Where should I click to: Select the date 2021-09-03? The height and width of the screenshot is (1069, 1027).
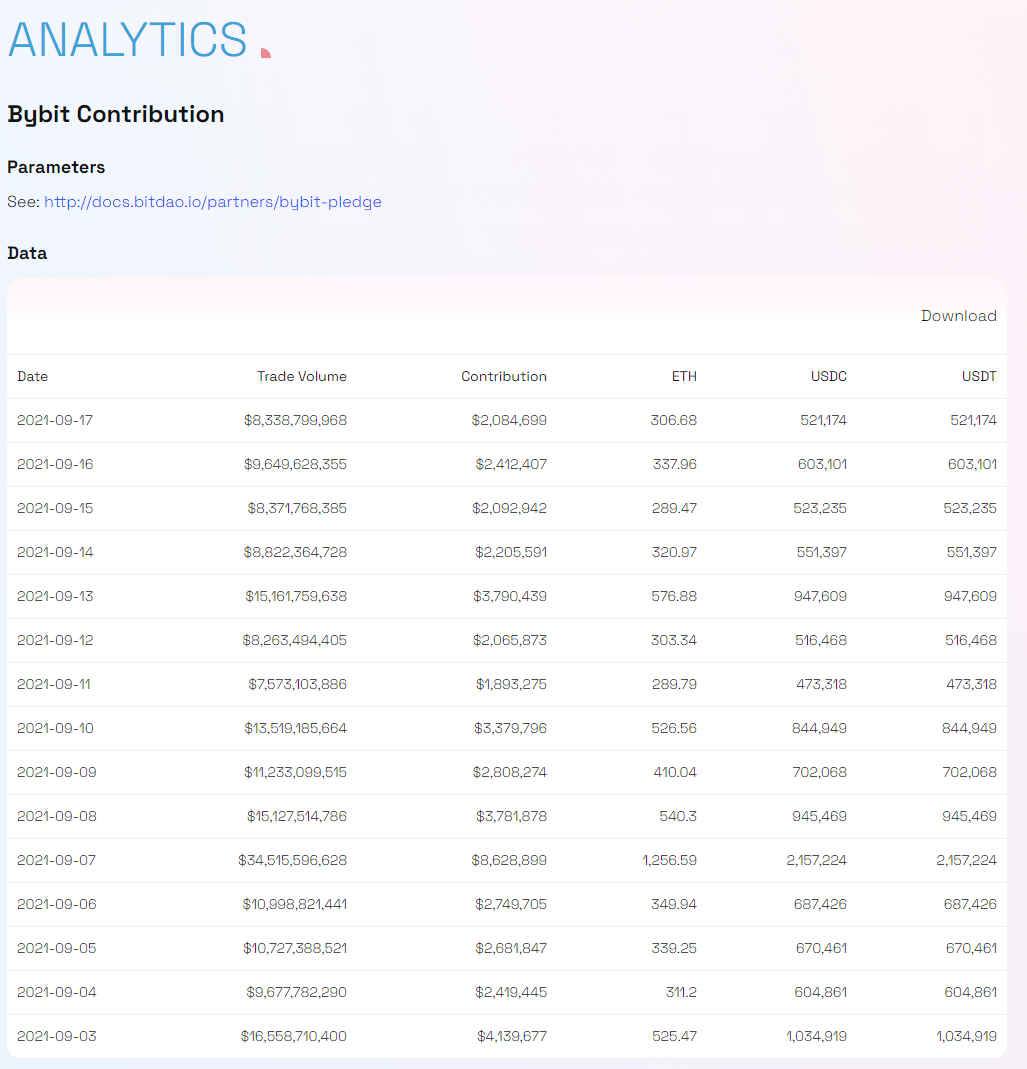point(57,1036)
